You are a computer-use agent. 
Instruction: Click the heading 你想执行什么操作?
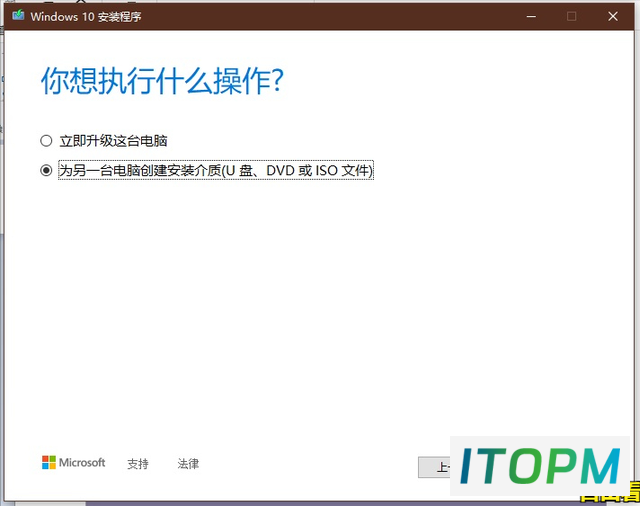(x=162, y=81)
